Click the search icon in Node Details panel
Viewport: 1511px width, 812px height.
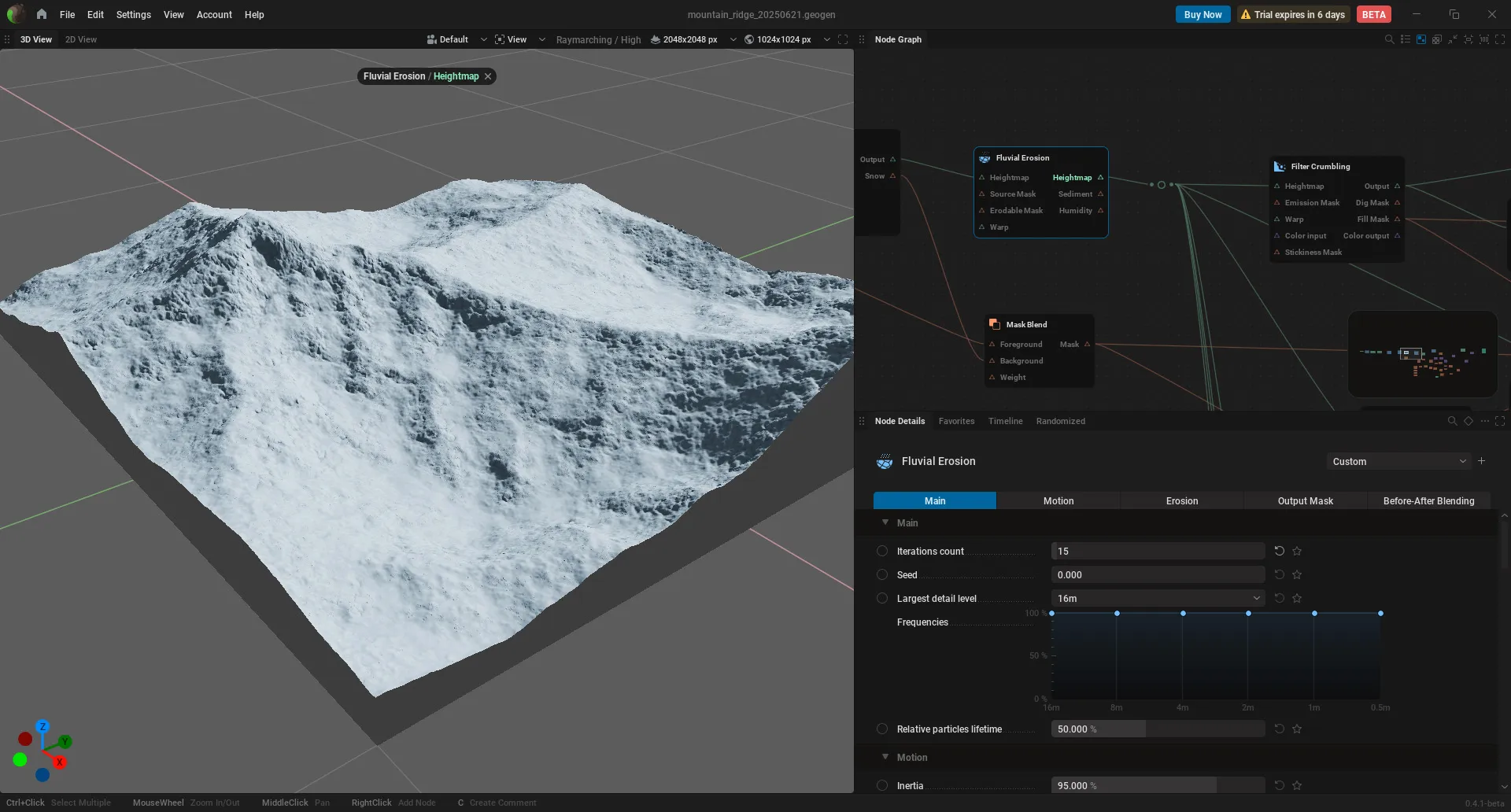pos(1452,421)
